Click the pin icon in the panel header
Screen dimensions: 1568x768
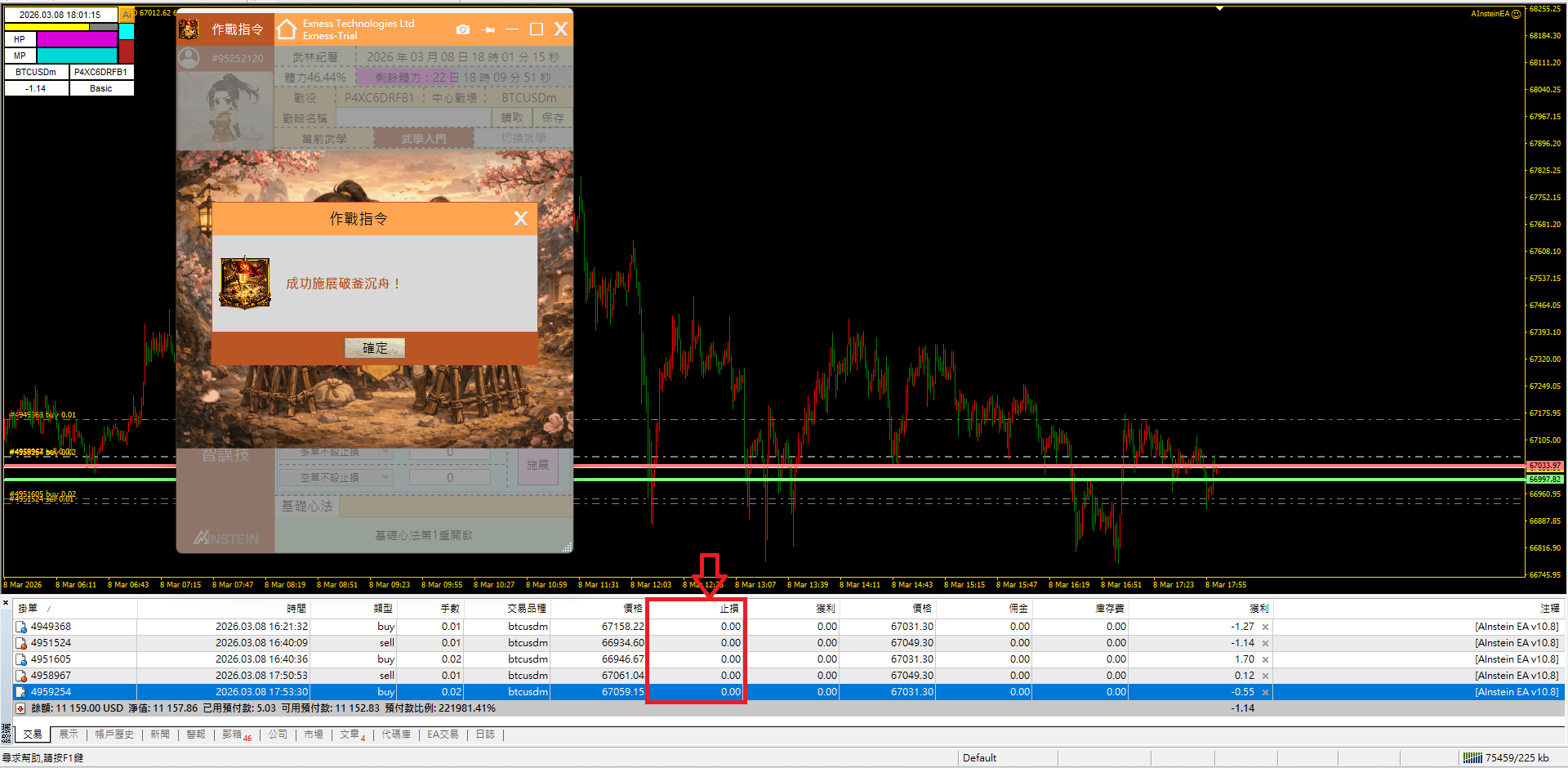(x=488, y=29)
